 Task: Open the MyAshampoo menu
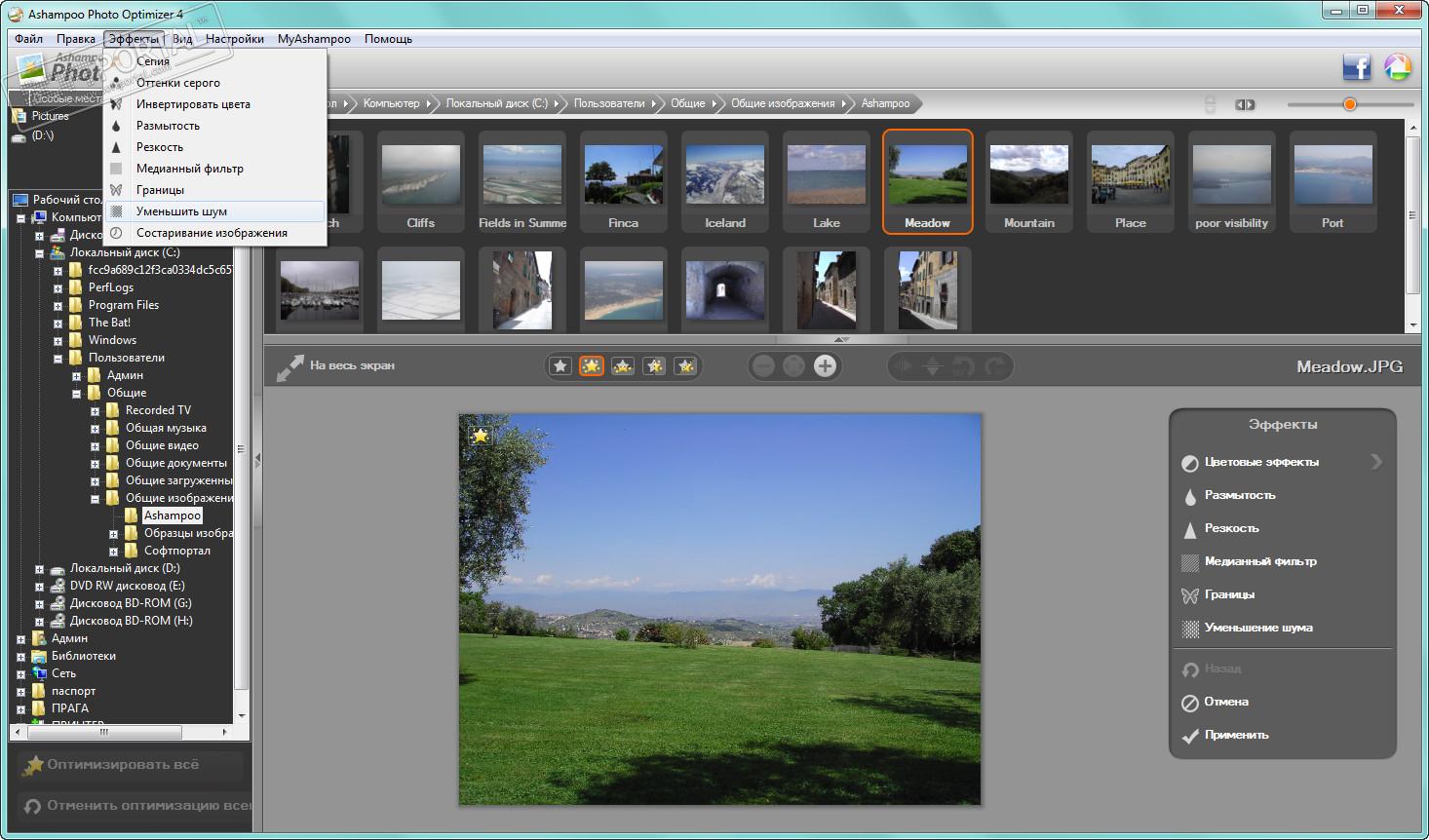click(x=314, y=39)
